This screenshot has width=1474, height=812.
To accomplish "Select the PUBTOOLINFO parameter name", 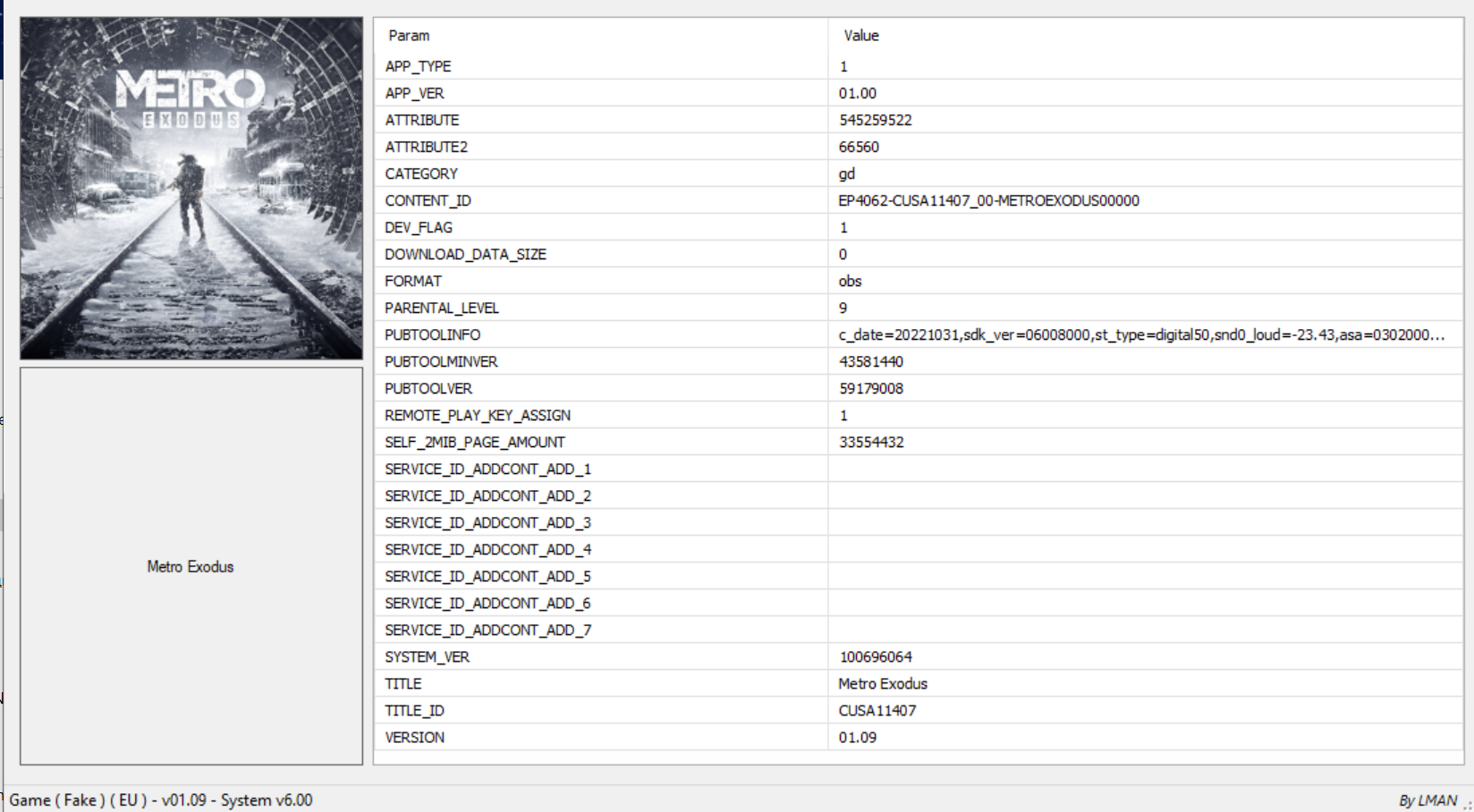I will click(x=433, y=334).
